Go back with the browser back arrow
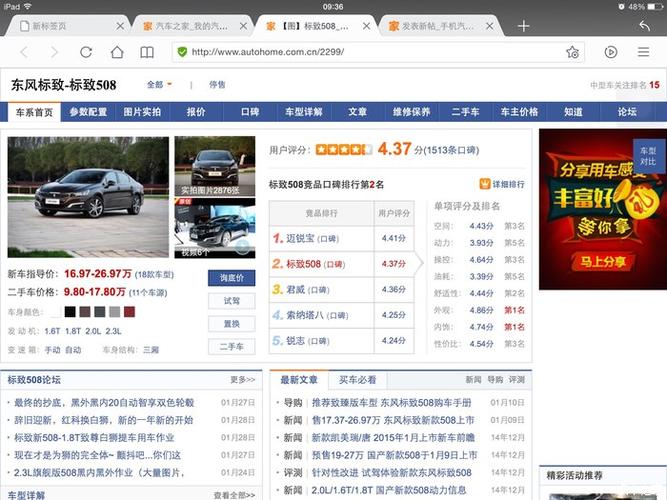Screen dimensions: 667x500 point(24,52)
